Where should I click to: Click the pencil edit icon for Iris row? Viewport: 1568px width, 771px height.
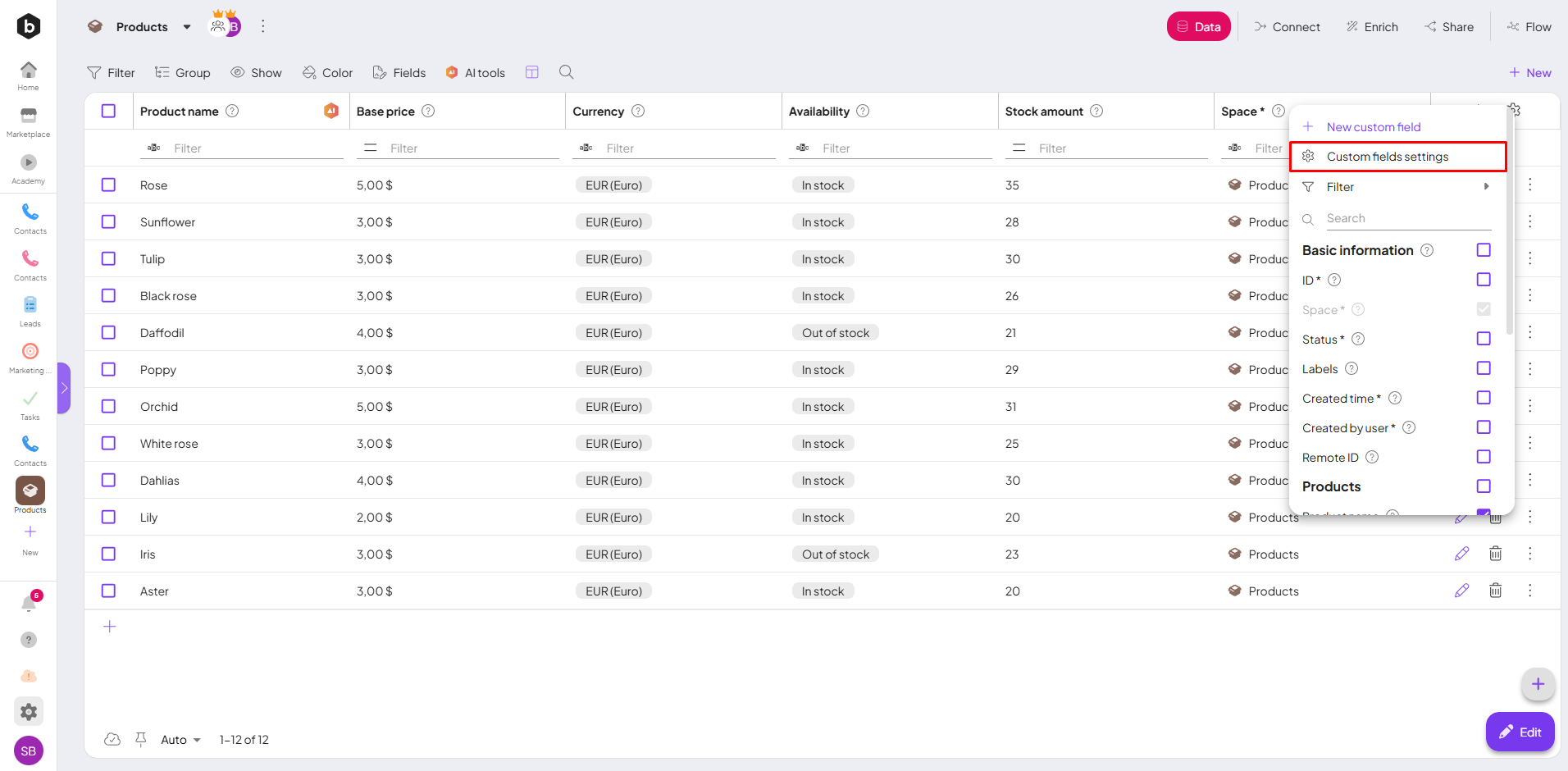click(x=1461, y=554)
